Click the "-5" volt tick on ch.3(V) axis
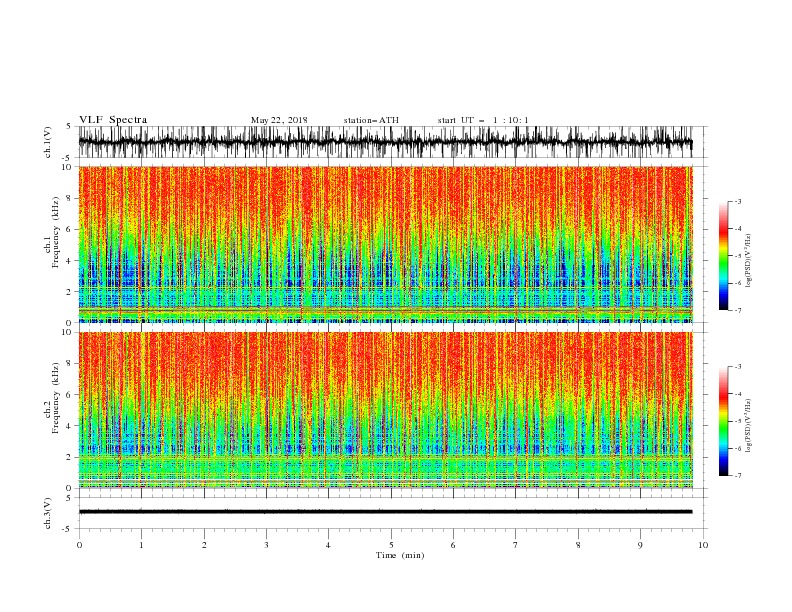The width and height of the screenshot is (792, 612). point(68,529)
